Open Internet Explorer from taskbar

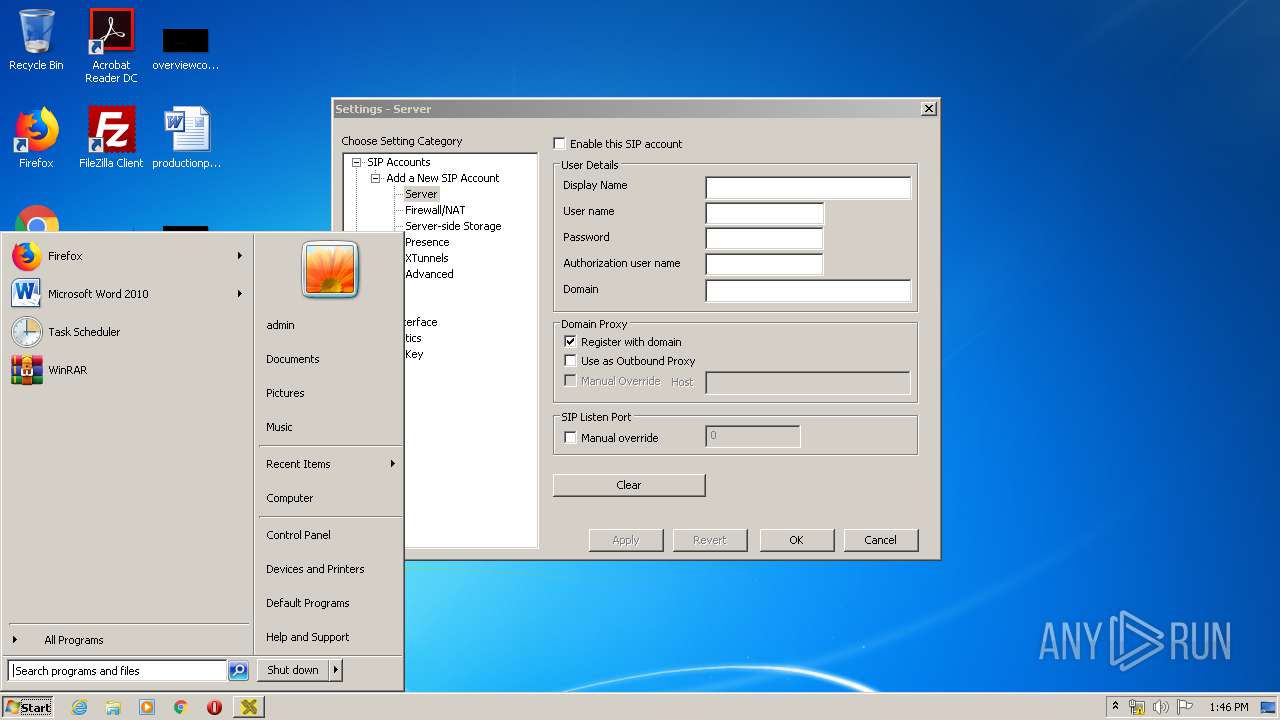pyautogui.click(x=79, y=707)
